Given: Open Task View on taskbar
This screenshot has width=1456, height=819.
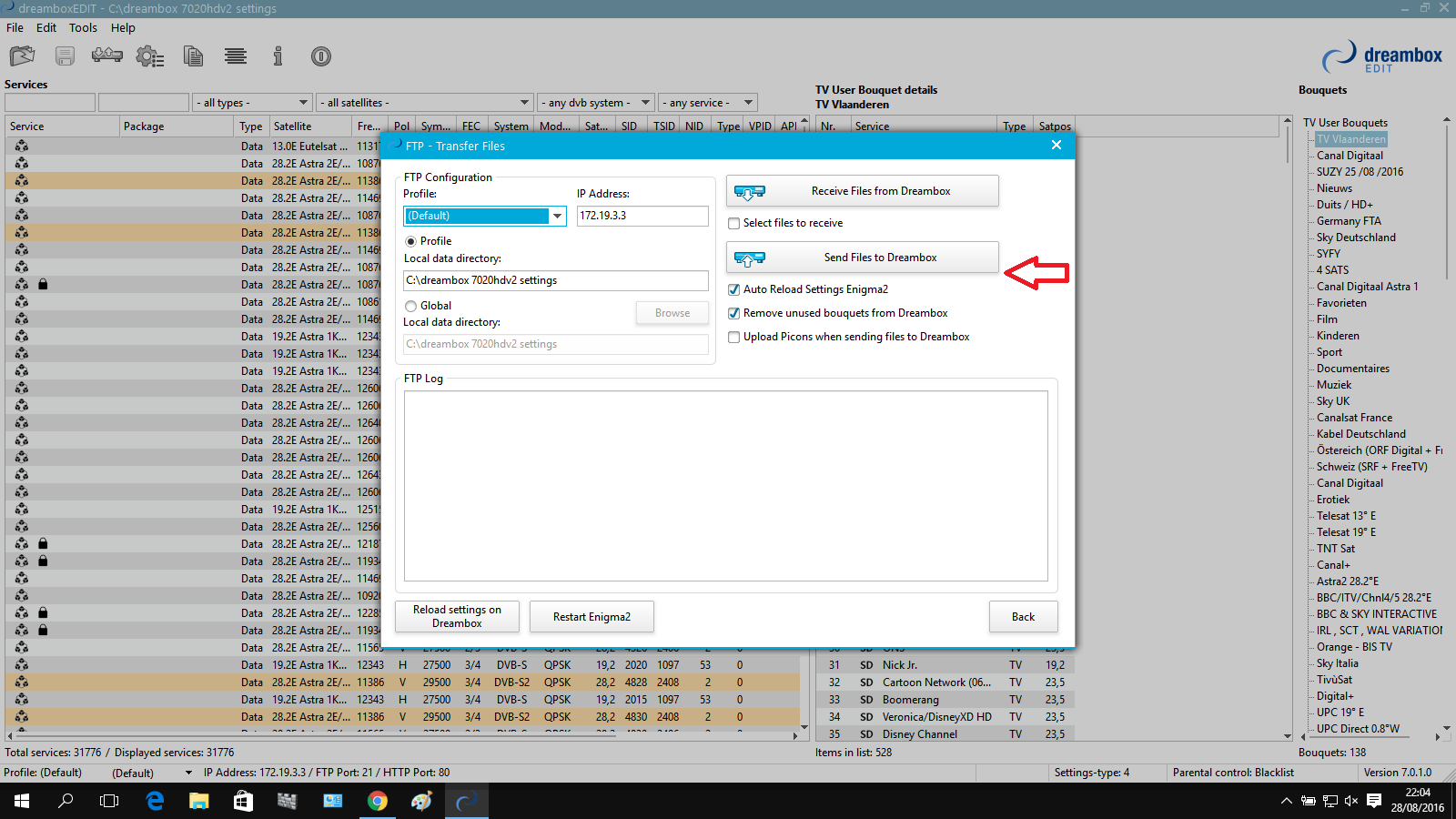Looking at the screenshot, I should 109,801.
